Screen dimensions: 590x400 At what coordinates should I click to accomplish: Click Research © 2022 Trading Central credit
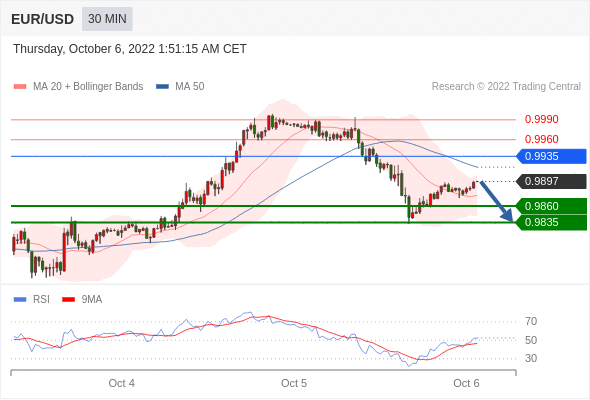[x=506, y=87]
